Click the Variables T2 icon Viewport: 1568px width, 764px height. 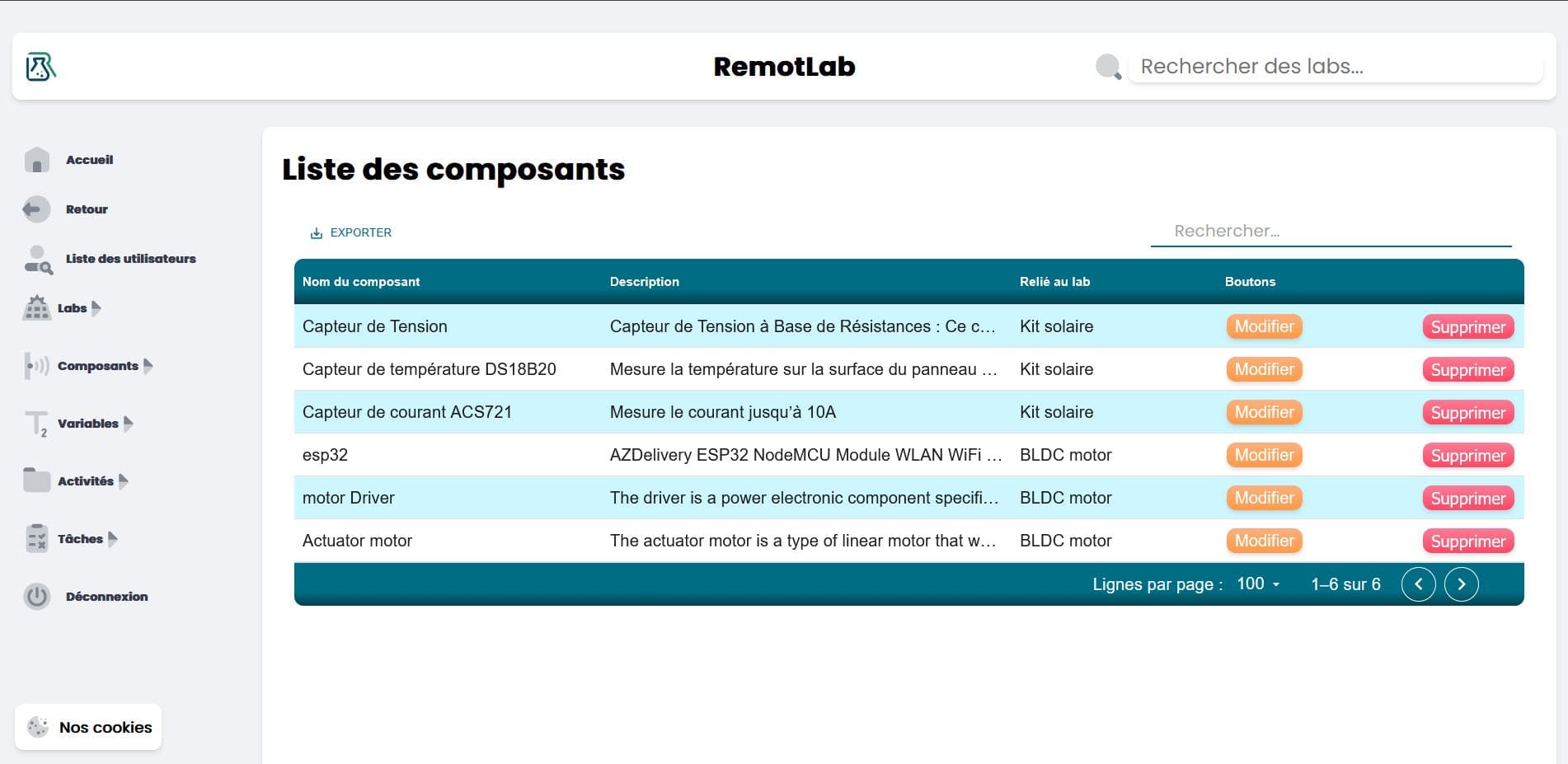pyautogui.click(x=35, y=424)
